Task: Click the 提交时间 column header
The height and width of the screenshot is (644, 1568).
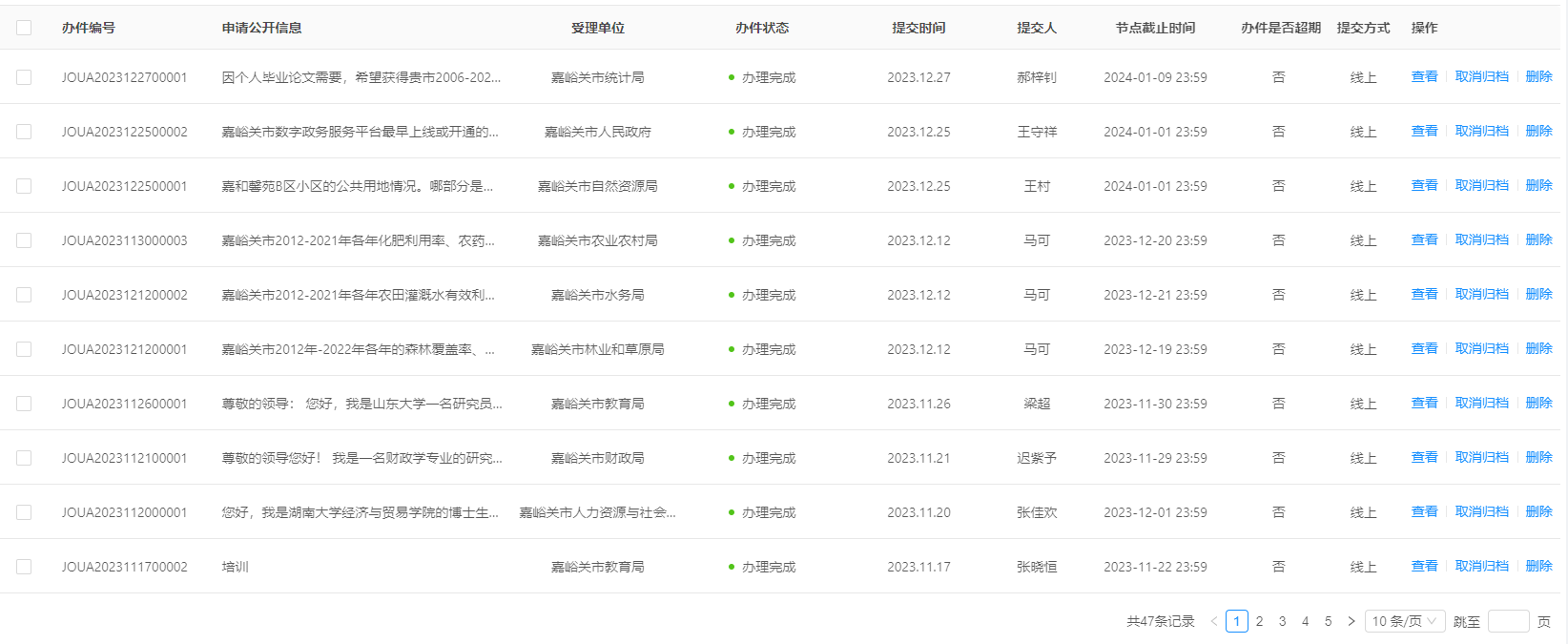Action: pos(918,28)
